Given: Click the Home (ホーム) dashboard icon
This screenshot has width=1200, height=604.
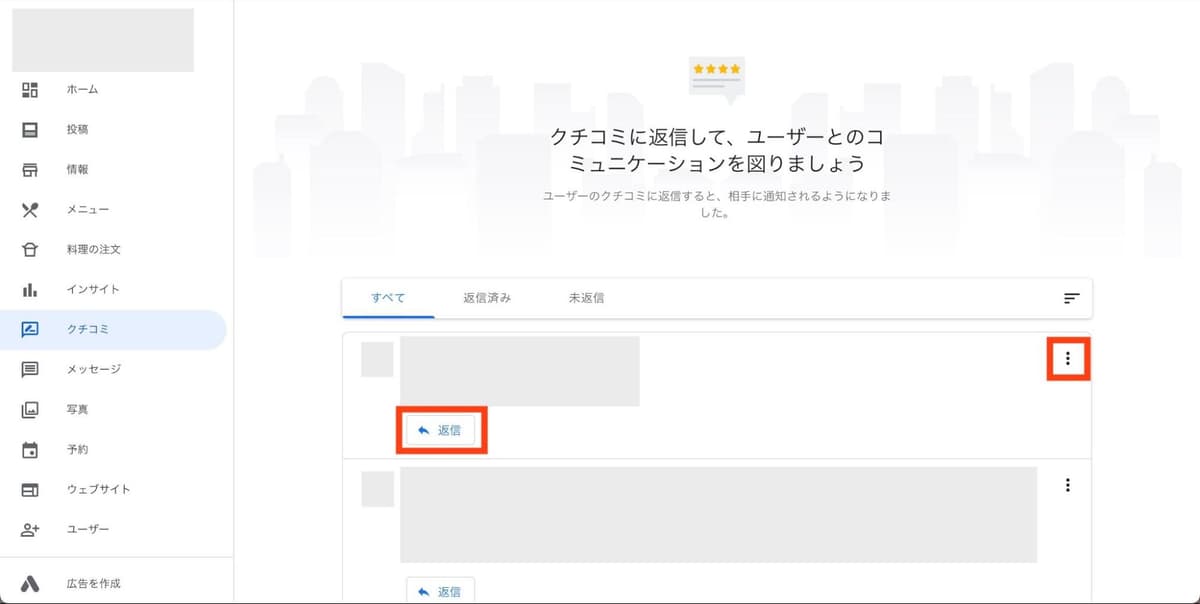Looking at the screenshot, I should click(x=30, y=90).
